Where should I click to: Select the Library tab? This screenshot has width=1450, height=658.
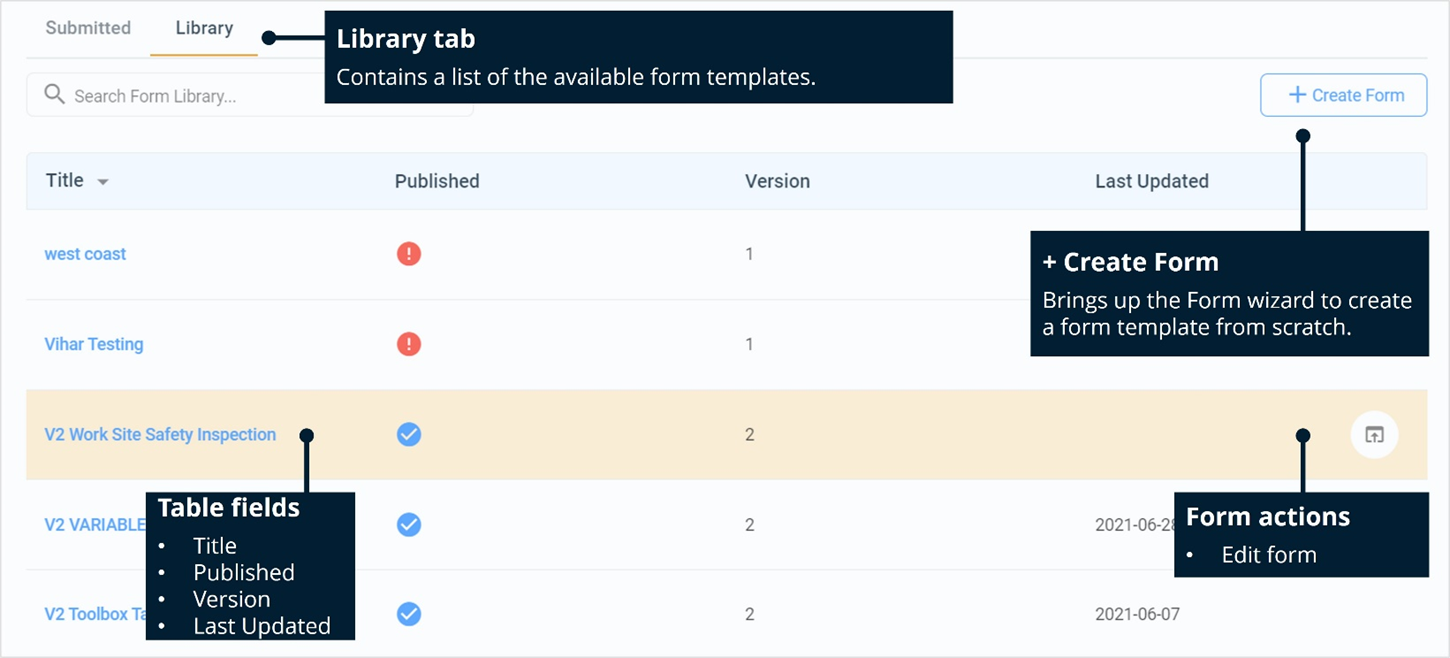tap(203, 28)
